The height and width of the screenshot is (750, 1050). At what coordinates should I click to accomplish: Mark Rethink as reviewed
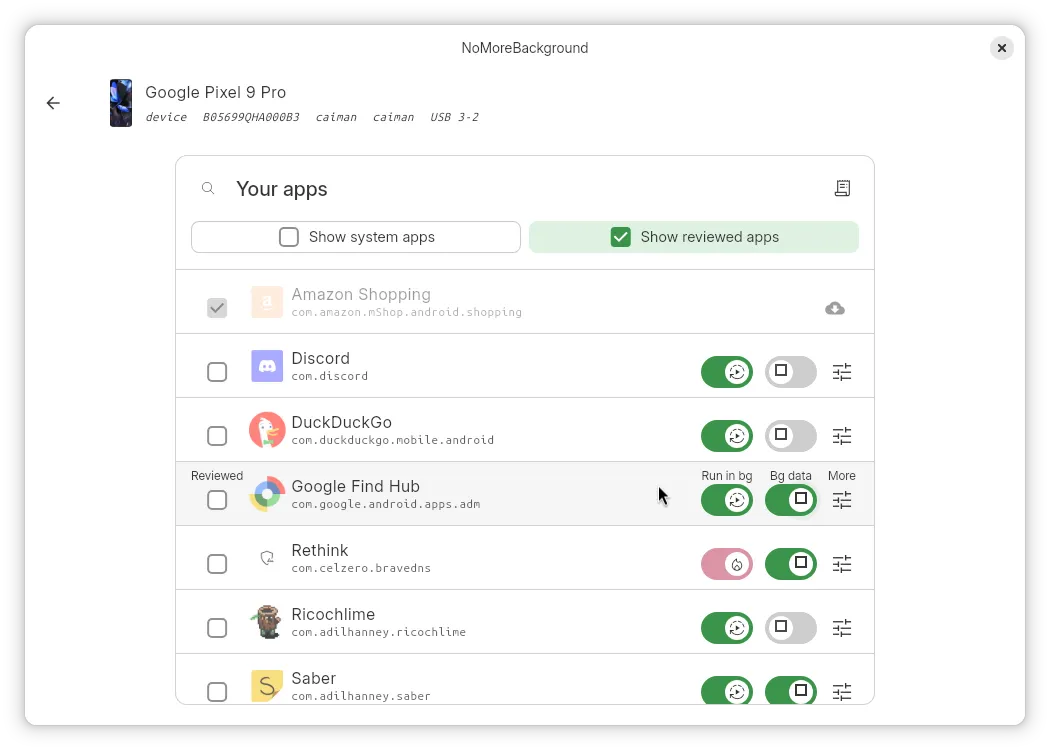pos(217,564)
